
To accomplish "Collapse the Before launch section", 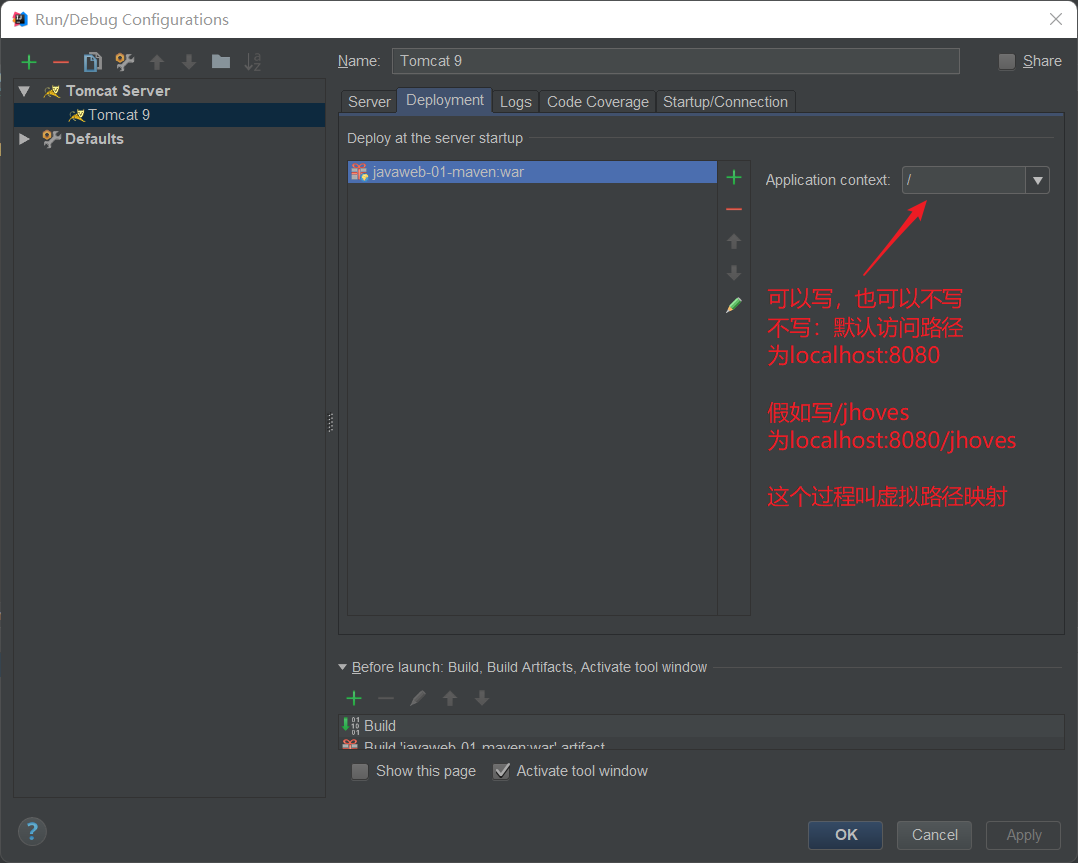I will click(342, 667).
